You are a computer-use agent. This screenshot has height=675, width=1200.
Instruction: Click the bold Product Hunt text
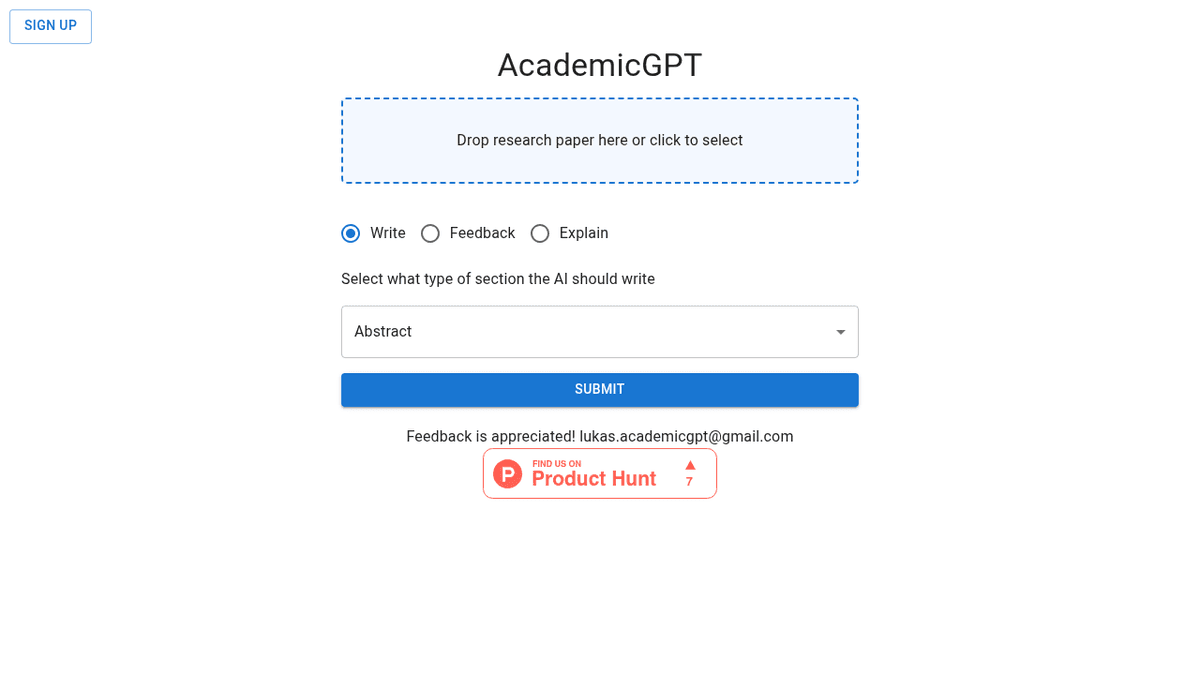594,479
